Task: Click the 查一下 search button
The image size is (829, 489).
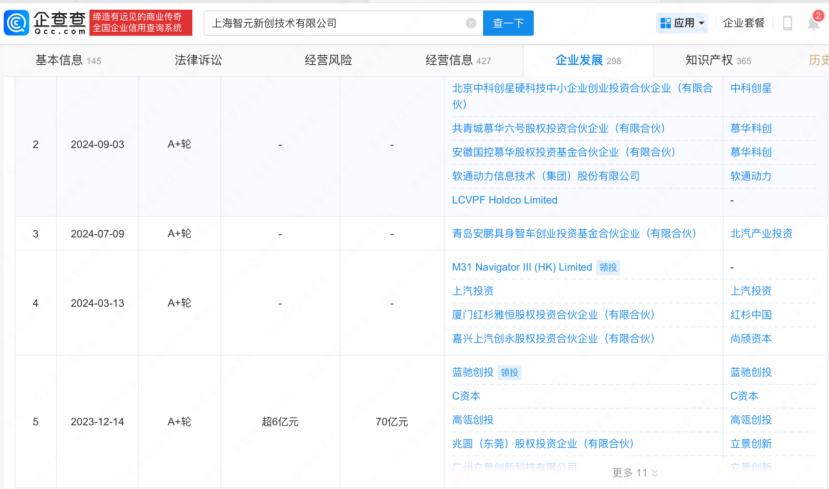Action: 508,23
